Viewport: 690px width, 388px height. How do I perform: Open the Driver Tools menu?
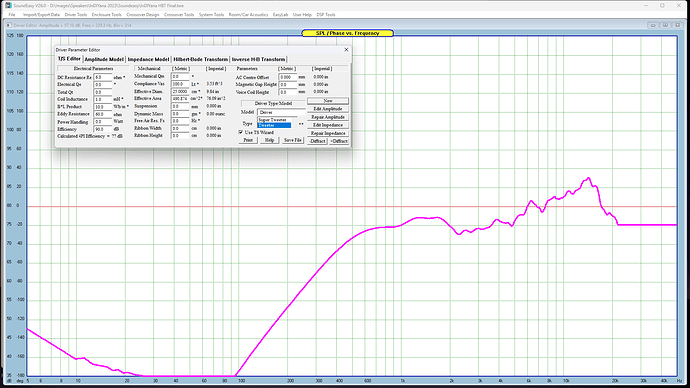[x=76, y=15]
